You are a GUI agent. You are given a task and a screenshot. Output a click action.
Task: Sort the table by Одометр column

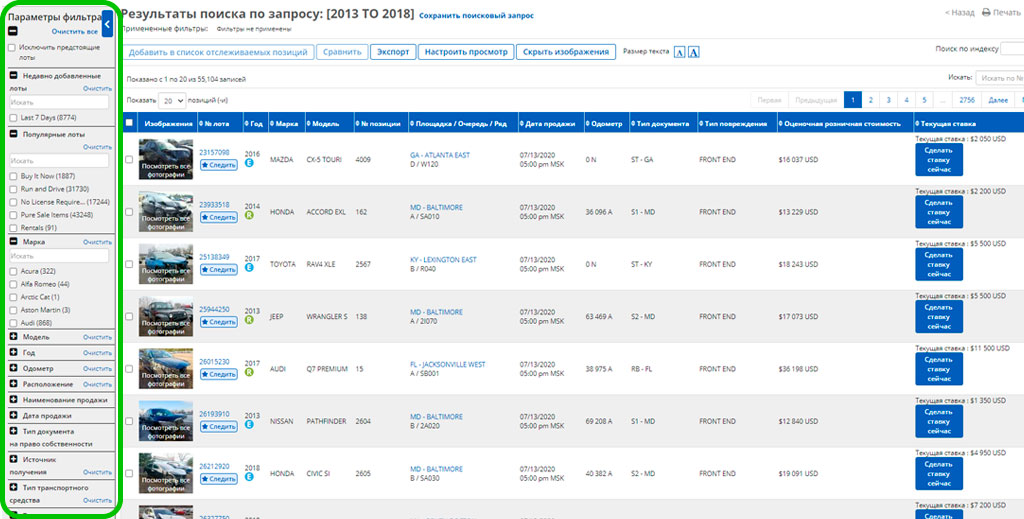click(607, 123)
